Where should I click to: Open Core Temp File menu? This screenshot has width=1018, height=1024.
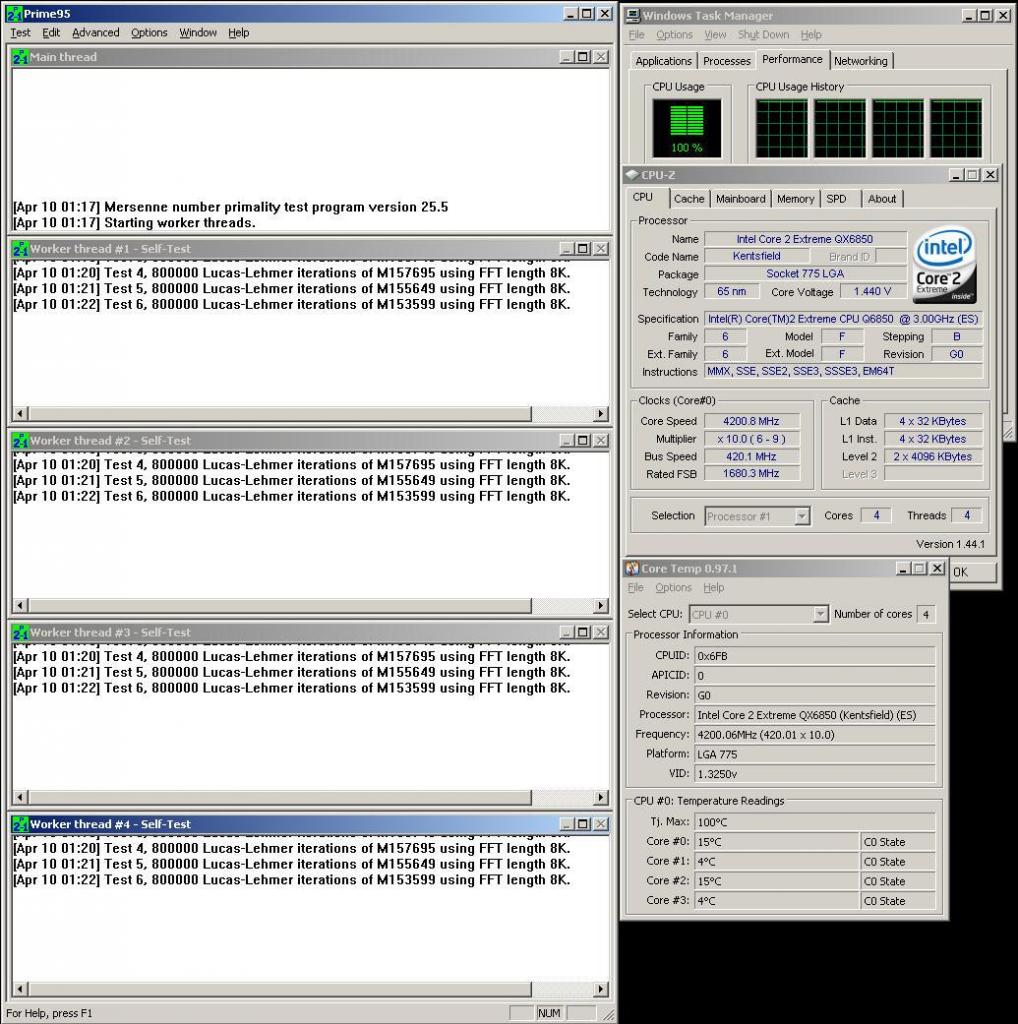point(635,587)
